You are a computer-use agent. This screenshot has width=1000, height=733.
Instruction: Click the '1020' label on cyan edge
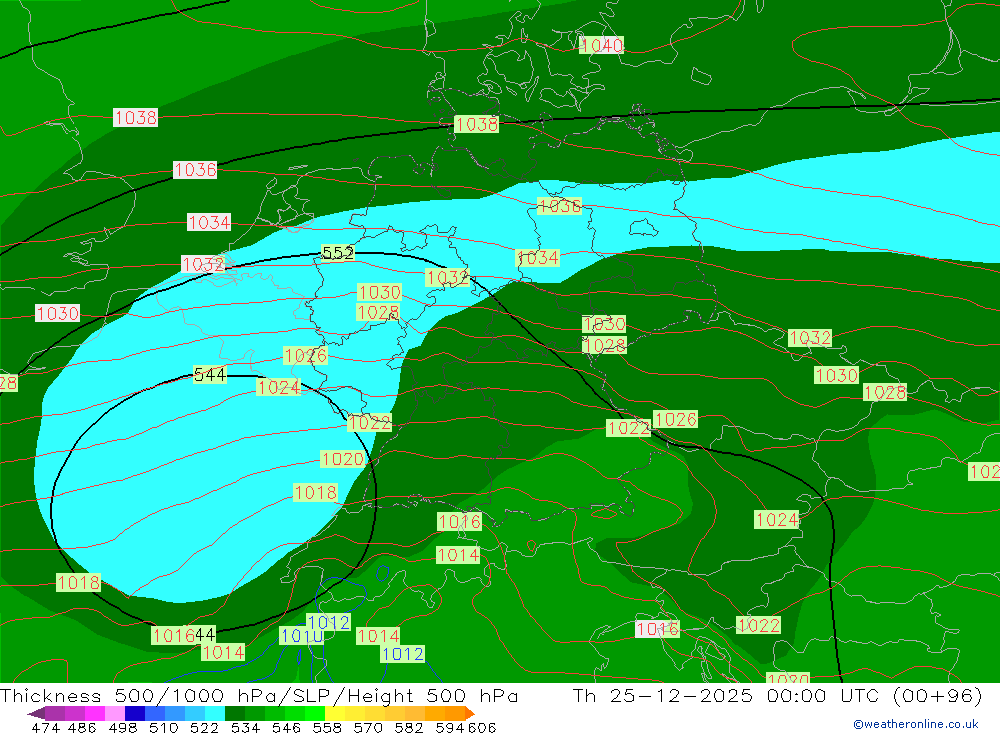(x=343, y=459)
